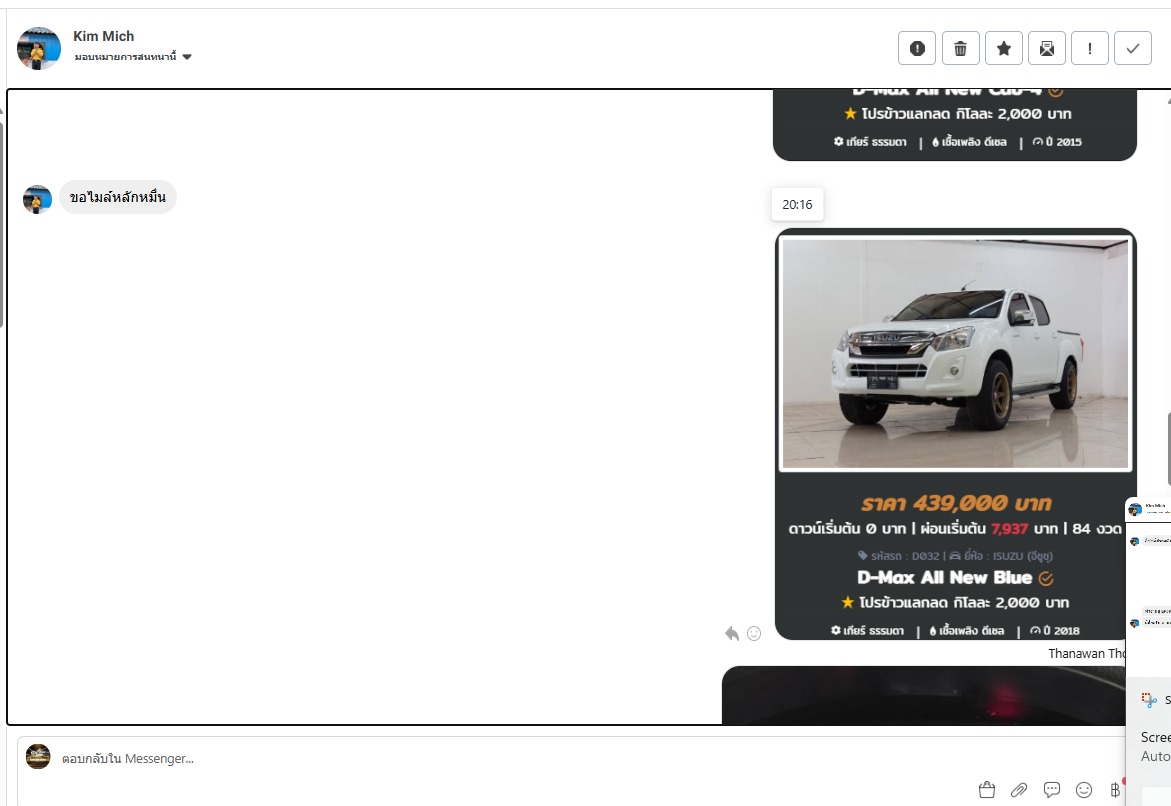The height and width of the screenshot is (806, 1171).
Task: Flag conversation with exclamation priority icon
Action: point(1090,49)
